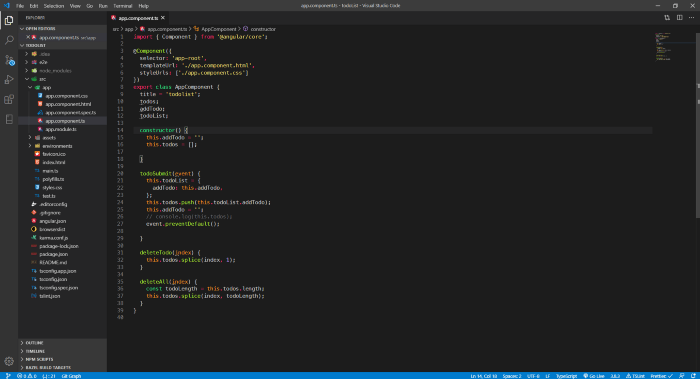Open Git Graph from status bar

click(71, 376)
